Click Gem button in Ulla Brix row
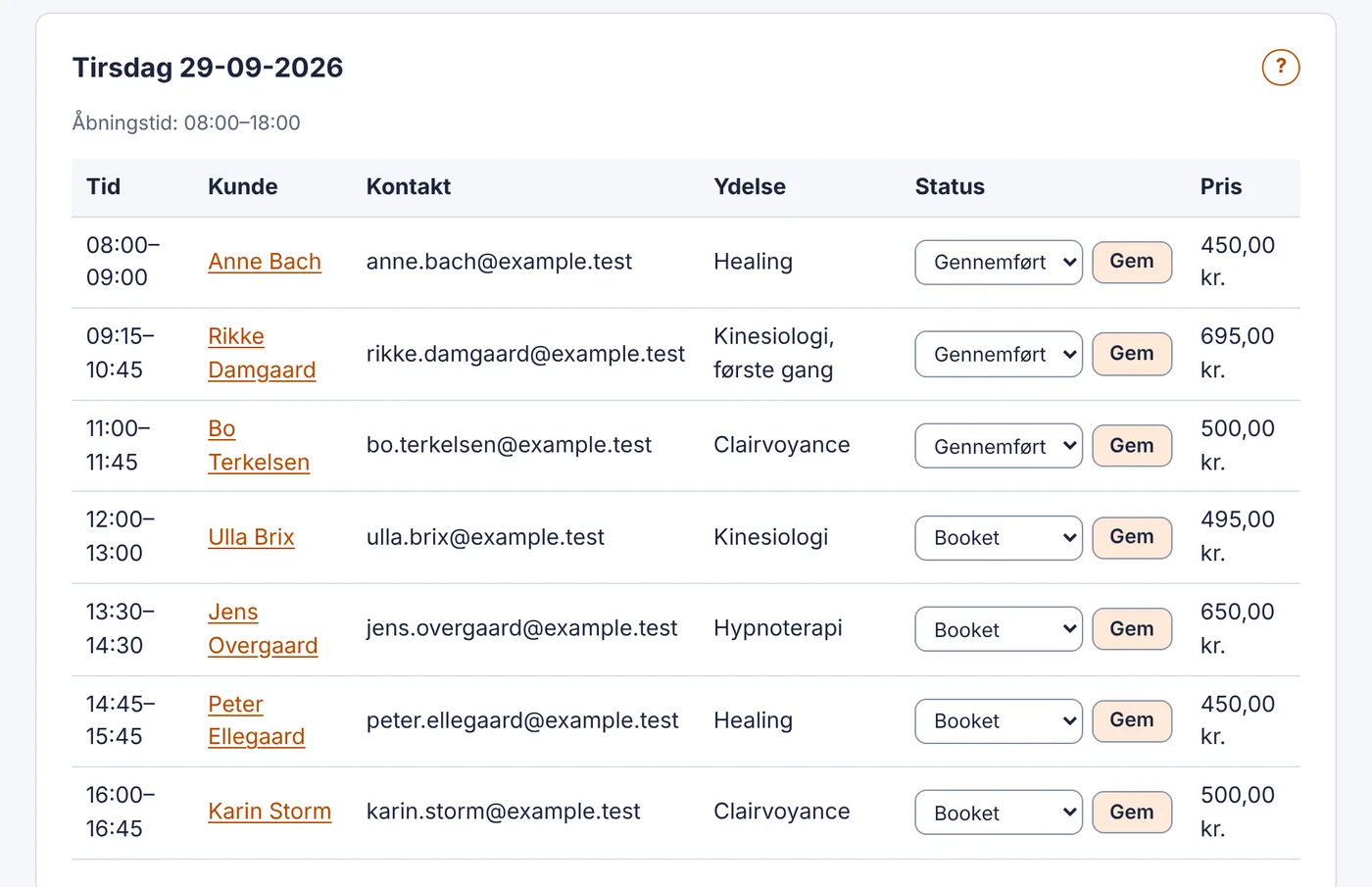 (1132, 537)
